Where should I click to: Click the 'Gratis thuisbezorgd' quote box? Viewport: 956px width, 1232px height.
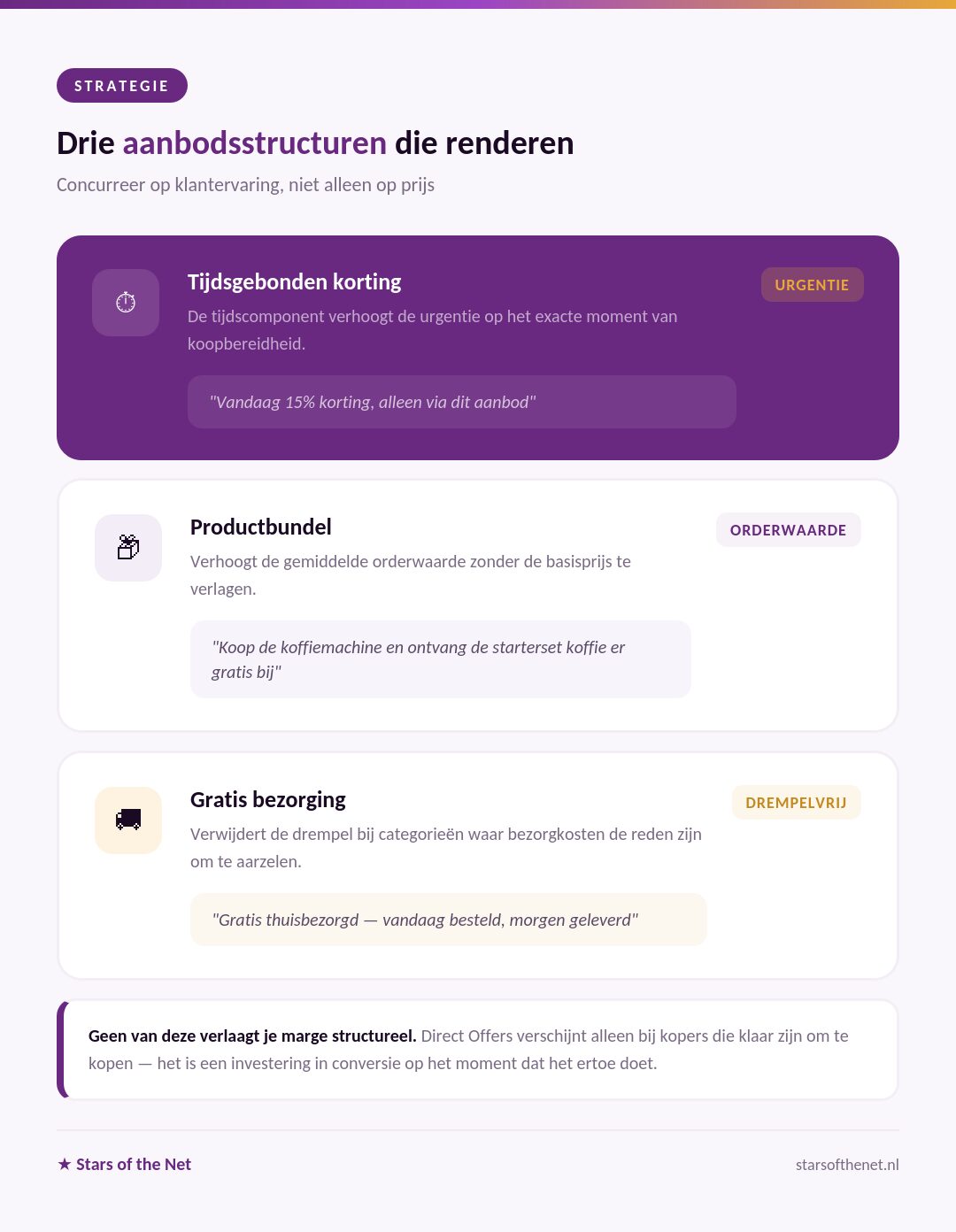click(x=449, y=920)
